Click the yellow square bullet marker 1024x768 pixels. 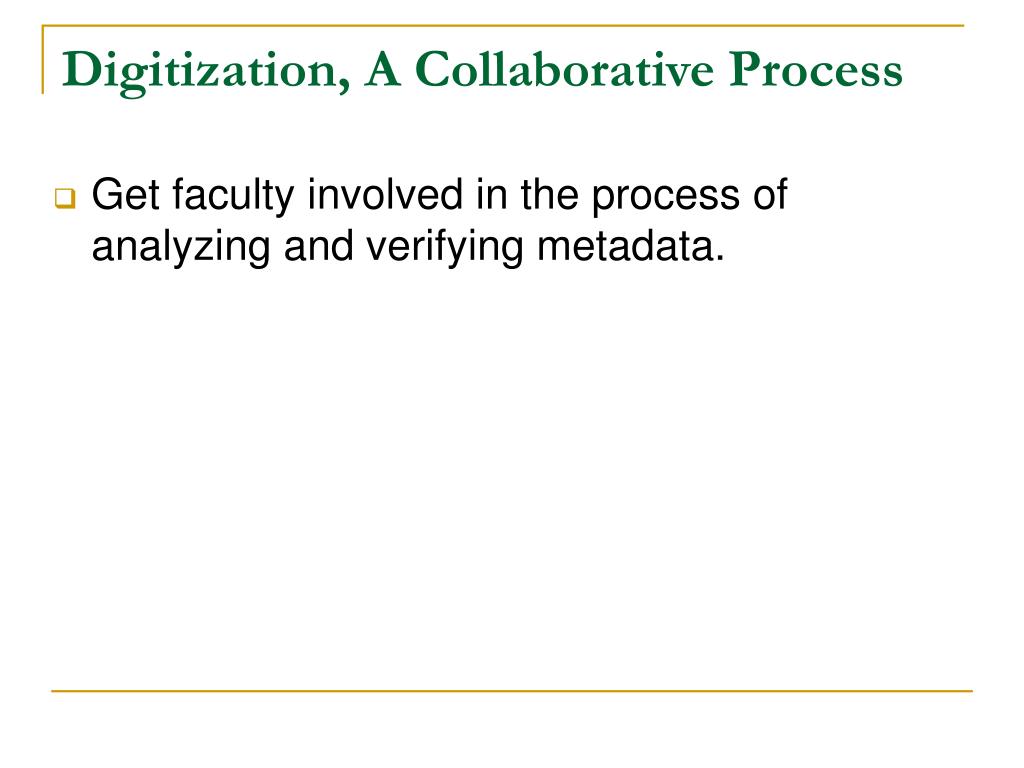click(65, 198)
